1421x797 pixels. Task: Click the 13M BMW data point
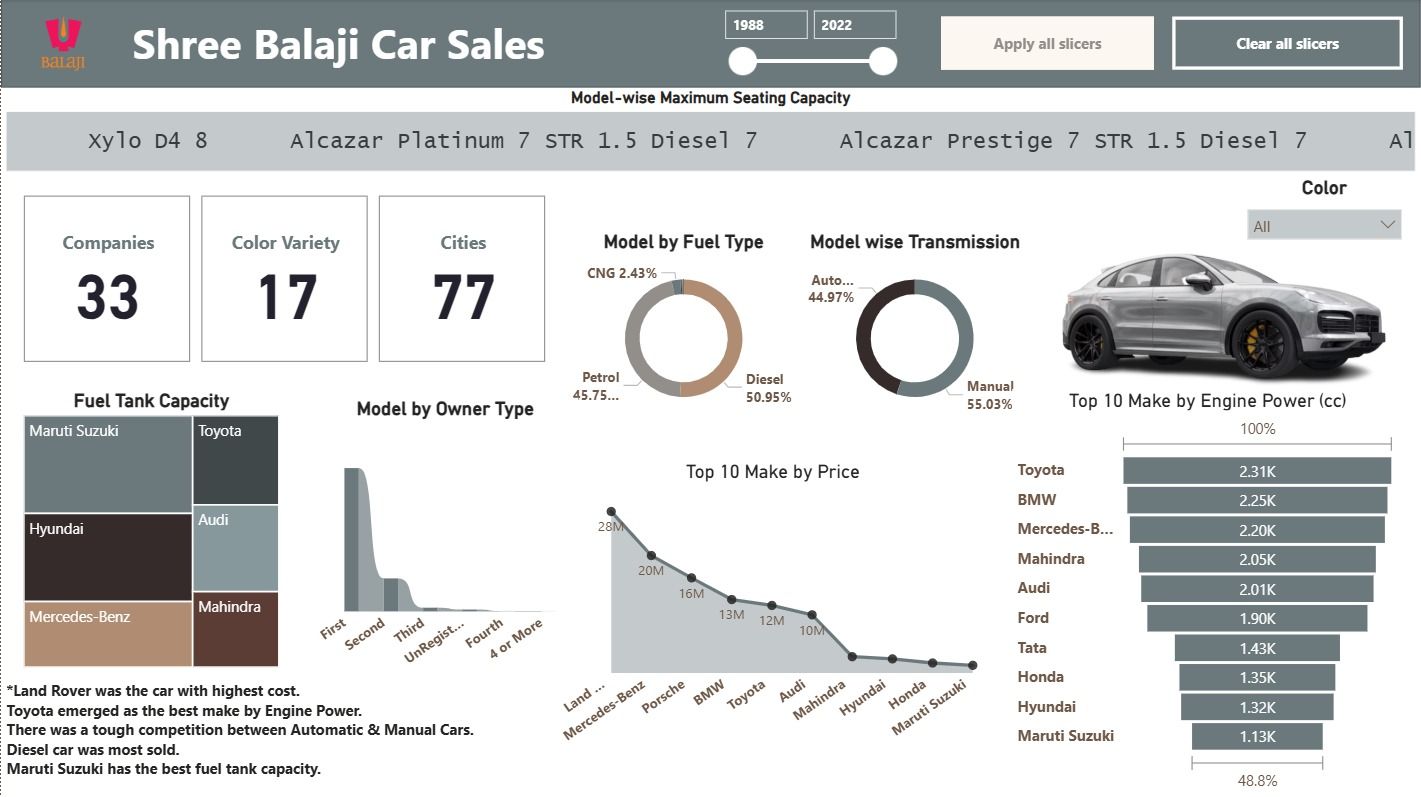[732, 600]
